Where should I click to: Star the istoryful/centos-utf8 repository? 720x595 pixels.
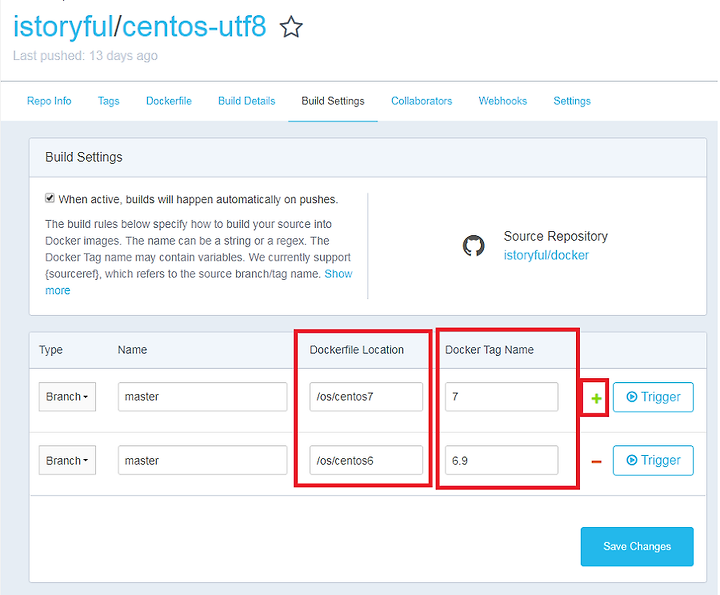tap(291, 27)
